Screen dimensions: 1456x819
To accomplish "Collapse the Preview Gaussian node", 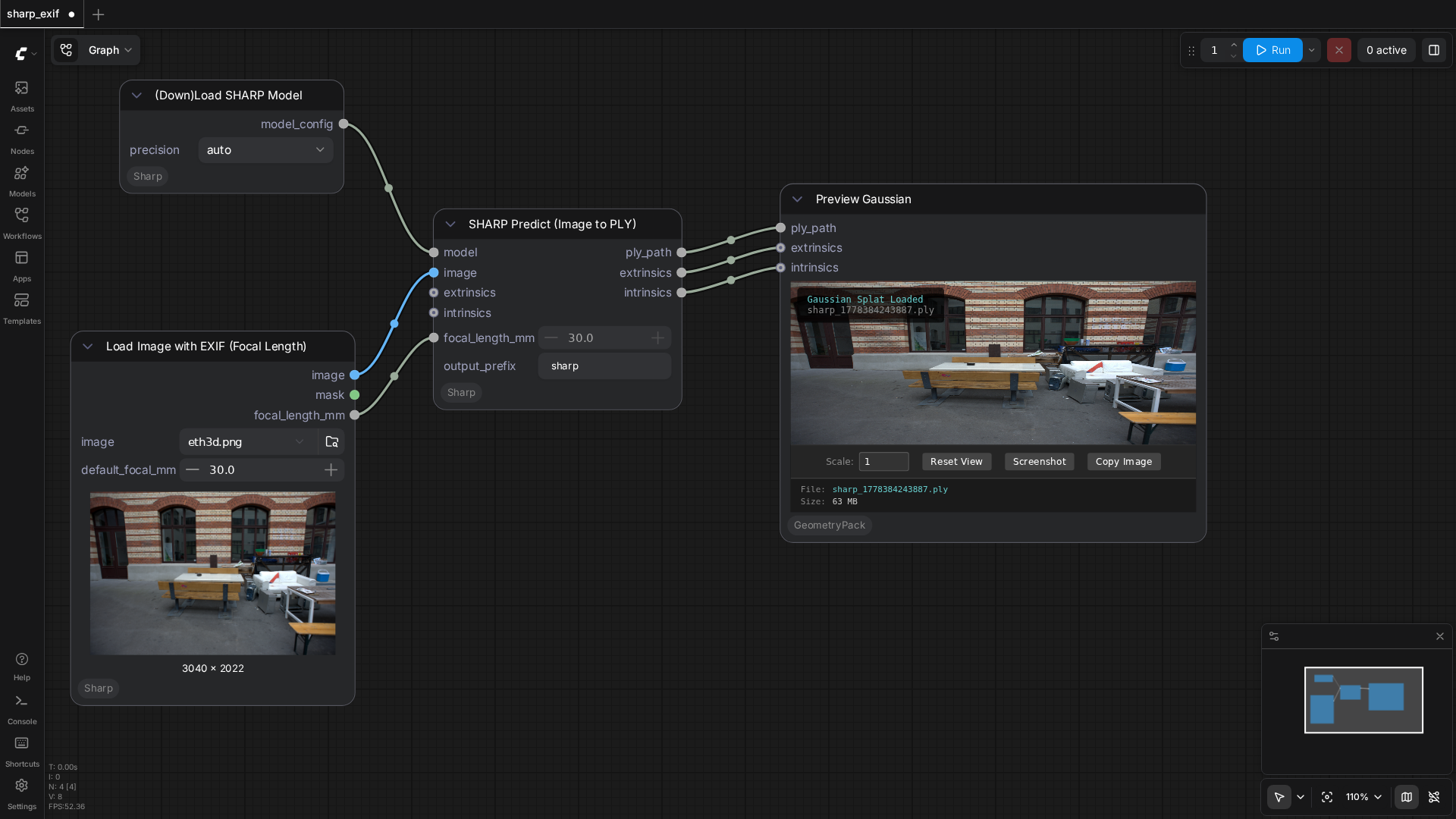I will click(797, 199).
